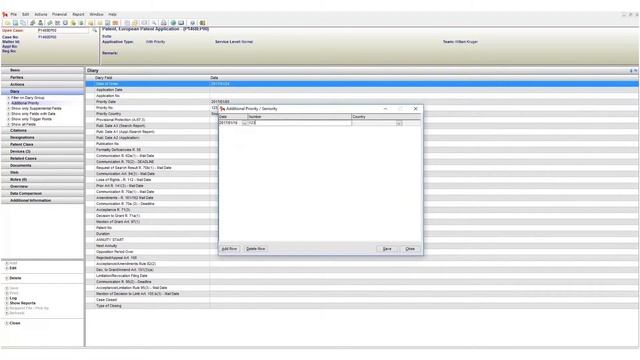Select the Parties section in the sidebar
This screenshot has width=640, height=360.
click(42, 77)
